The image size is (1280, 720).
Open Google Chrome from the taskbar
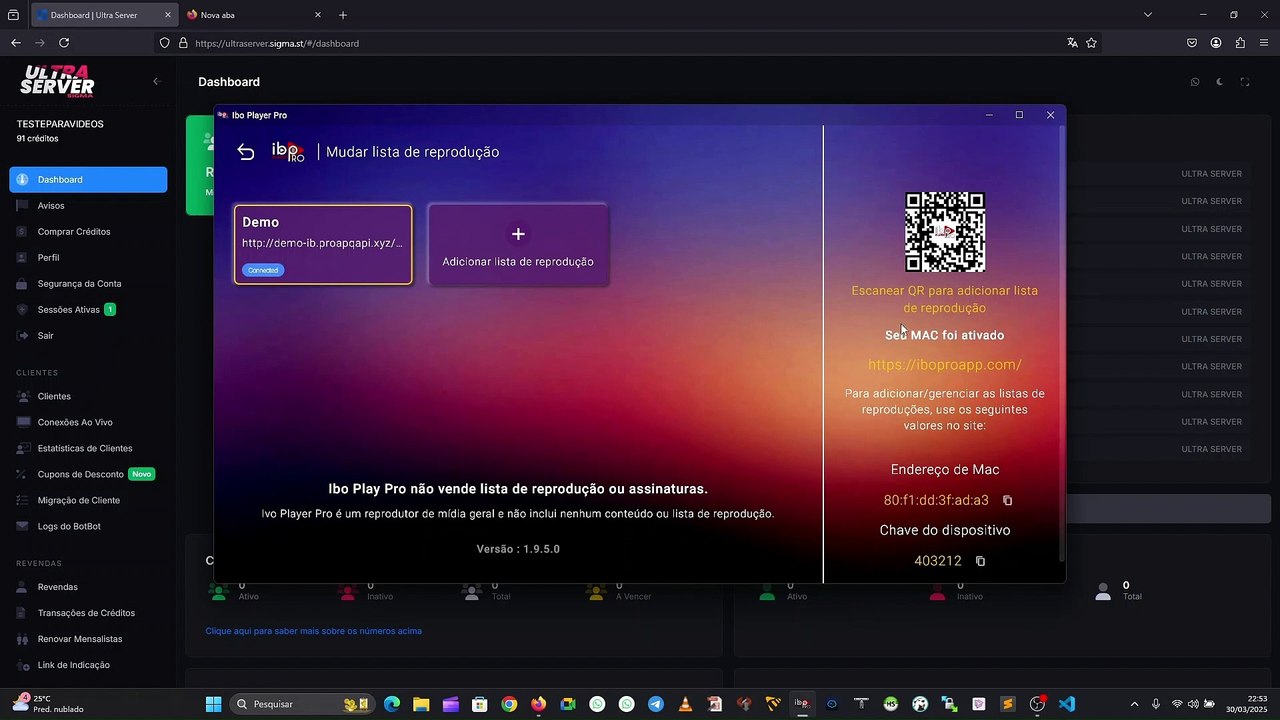click(509, 704)
